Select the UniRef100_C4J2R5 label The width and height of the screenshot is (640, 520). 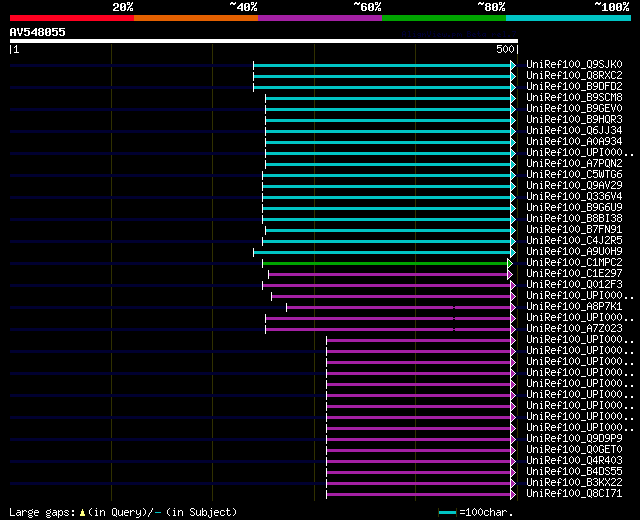(574, 241)
